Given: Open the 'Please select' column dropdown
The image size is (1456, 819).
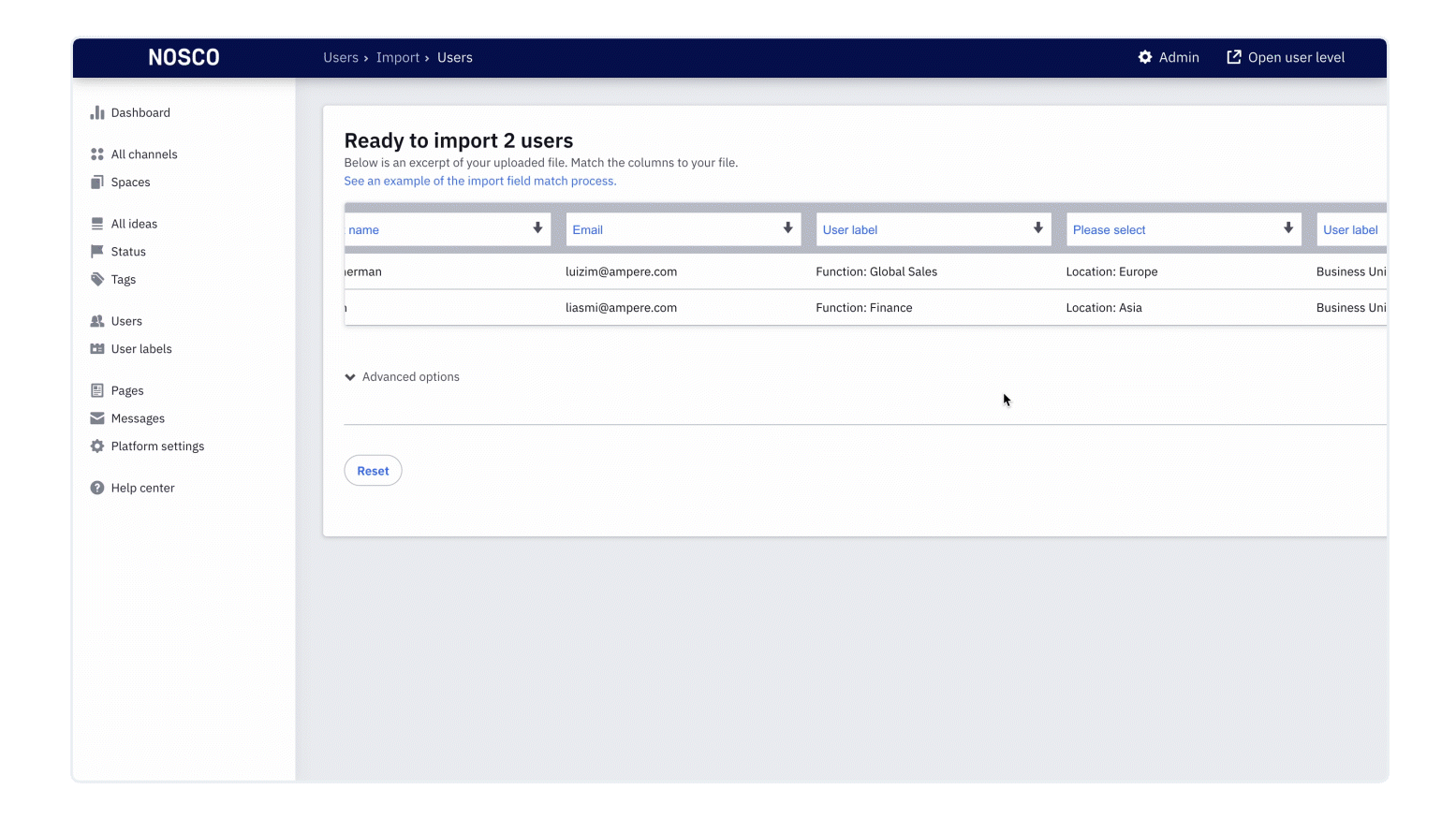Looking at the screenshot, I should [1183, 229].
